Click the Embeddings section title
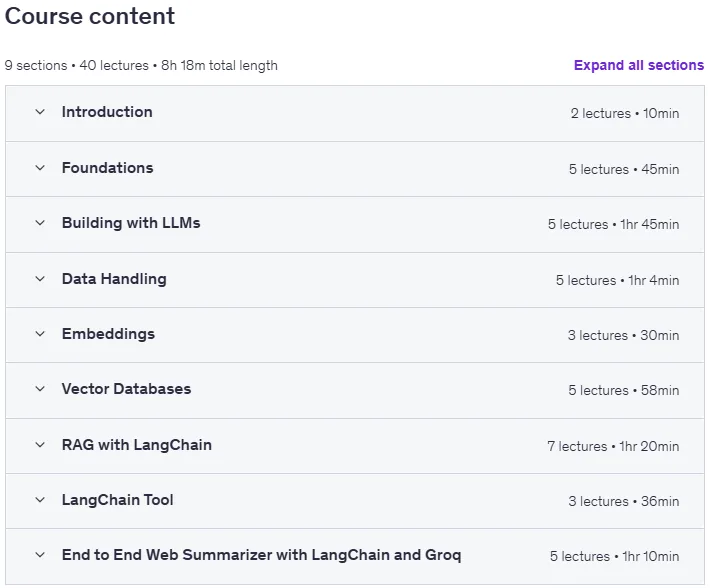 click(x=108, y=334)
